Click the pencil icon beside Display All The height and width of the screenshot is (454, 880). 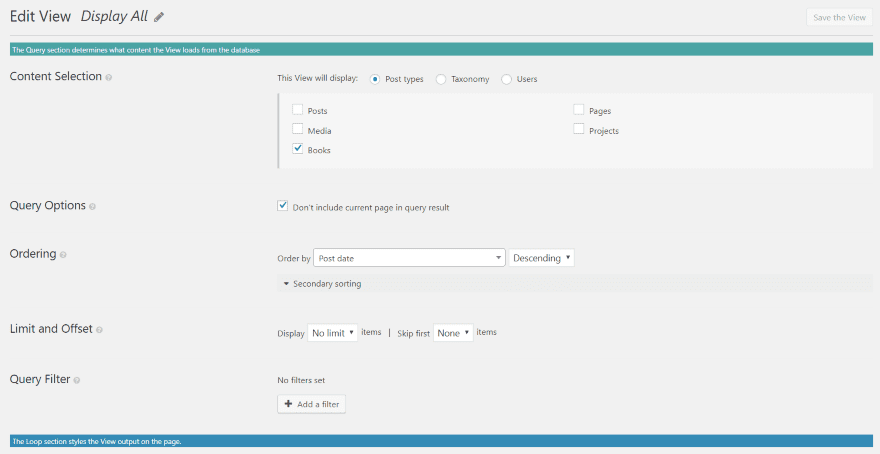[x=159, y=17]
